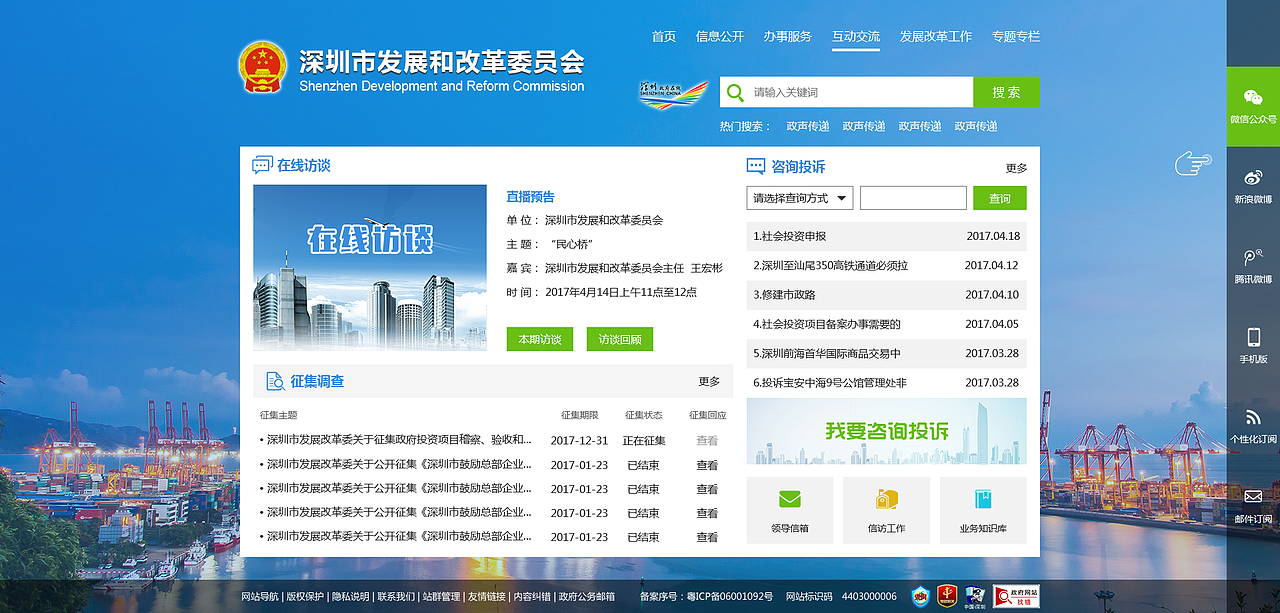Viewport: 1280px width, 613px height.
Task: Click 版权保护 in the footer
Action: pos(305,596)
